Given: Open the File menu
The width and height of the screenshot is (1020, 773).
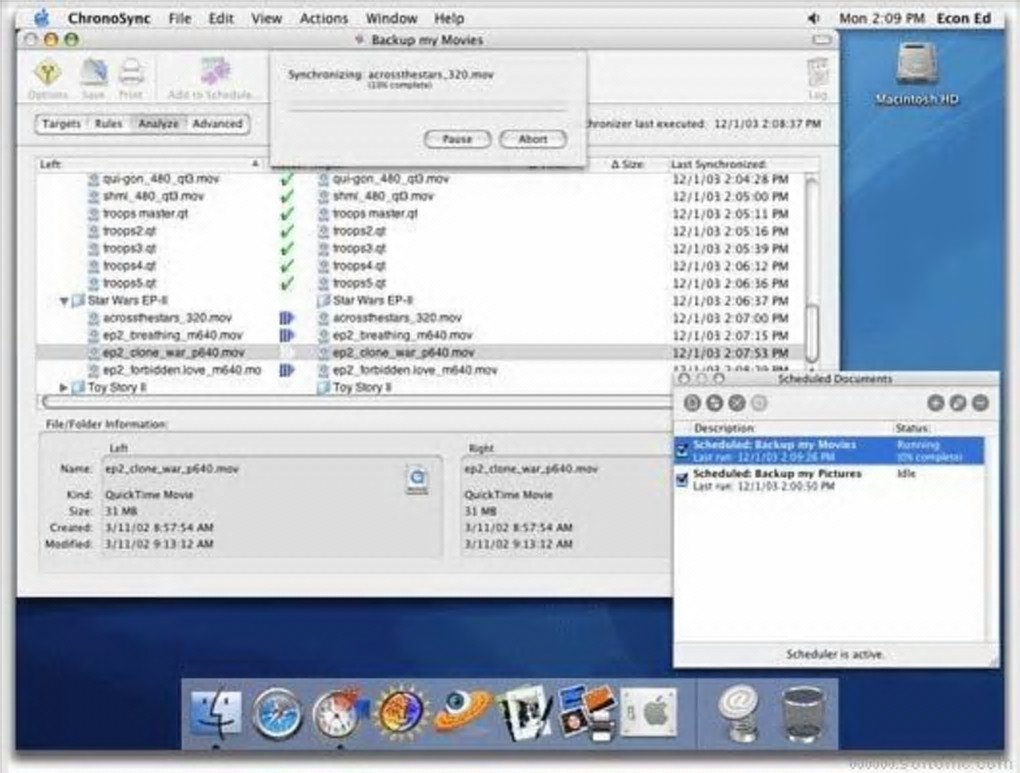Looking at the screenshot, I should point(180,19).
